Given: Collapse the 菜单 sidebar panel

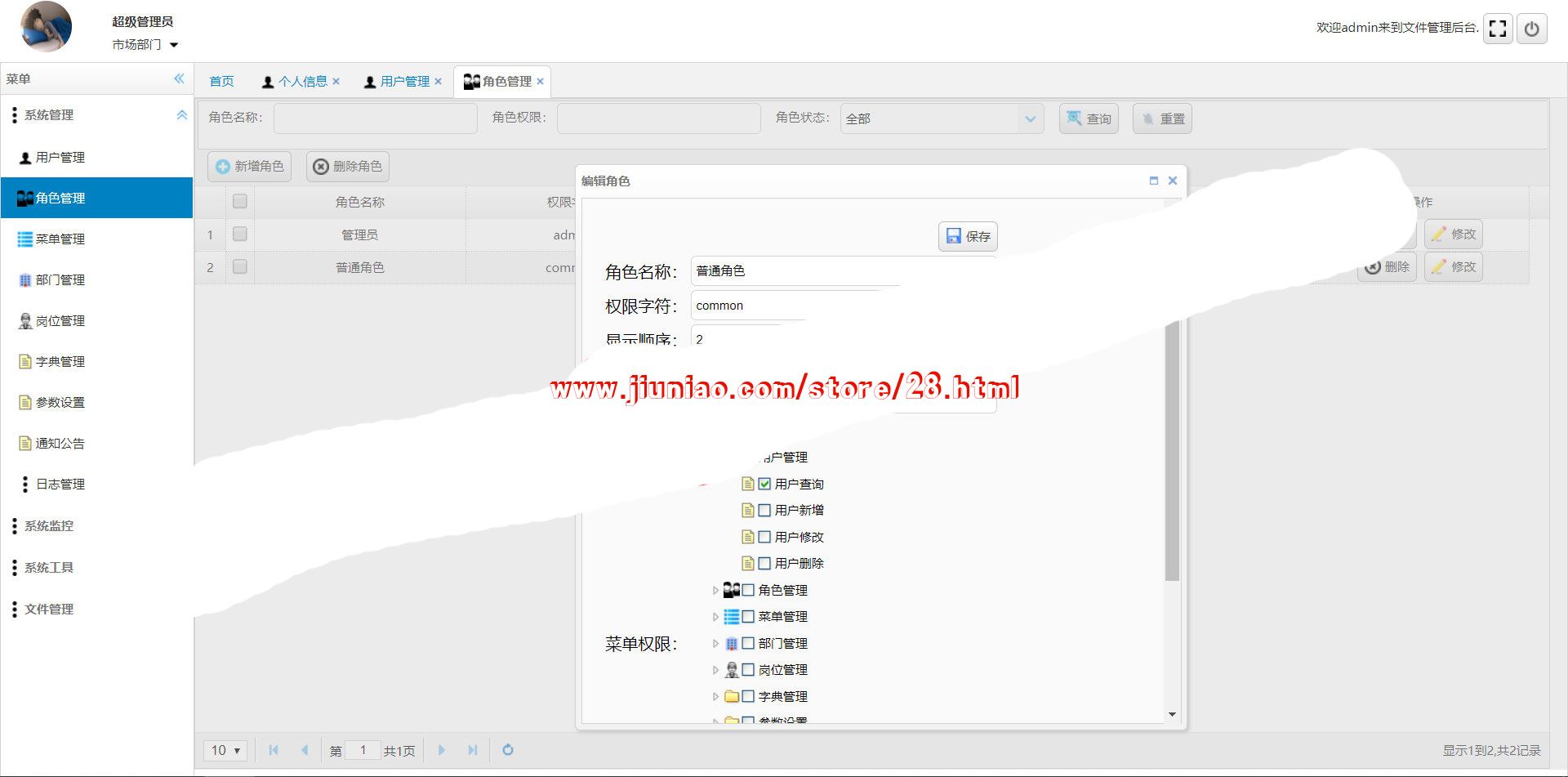Looking at the screenshot, I should [x=179, y=78].
